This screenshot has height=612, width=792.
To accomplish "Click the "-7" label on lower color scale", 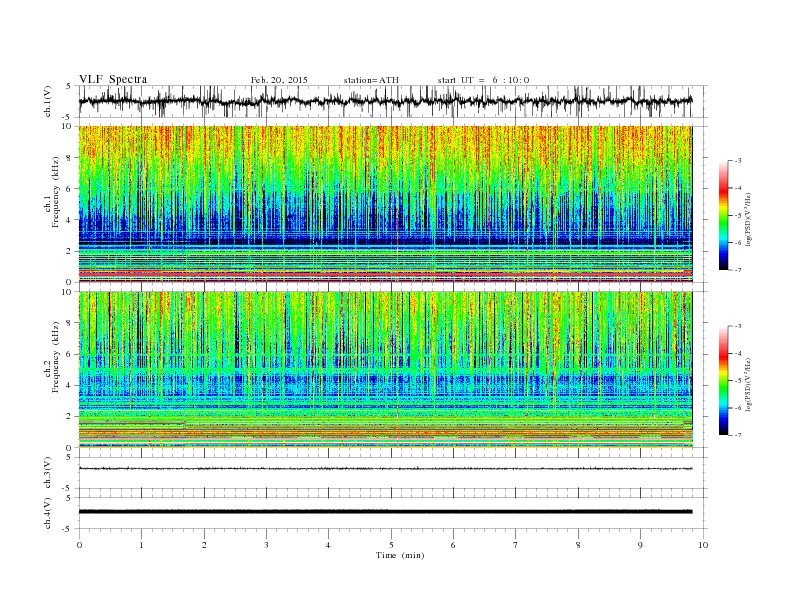I will pos(738,435).
